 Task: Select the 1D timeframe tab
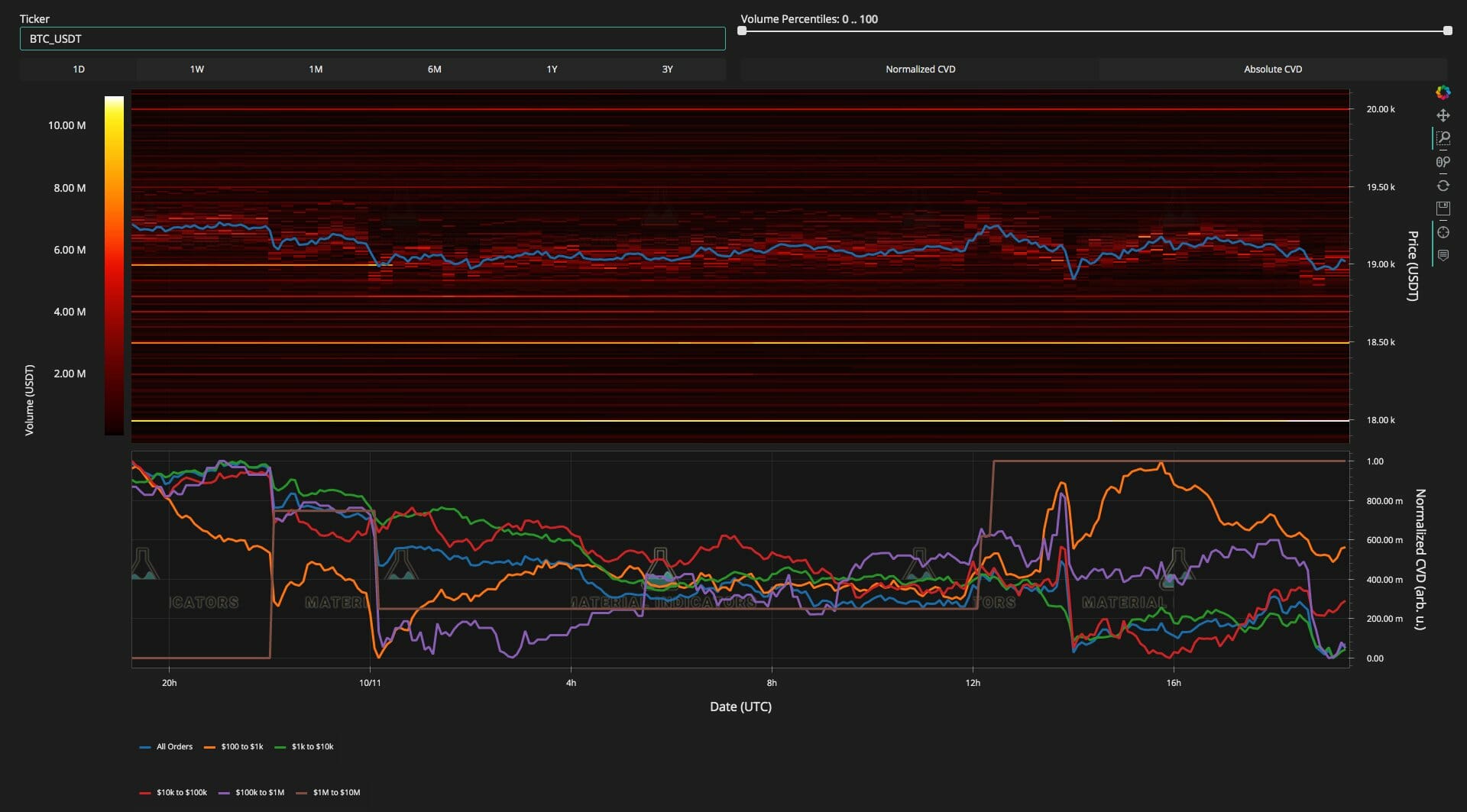[79, 70]
